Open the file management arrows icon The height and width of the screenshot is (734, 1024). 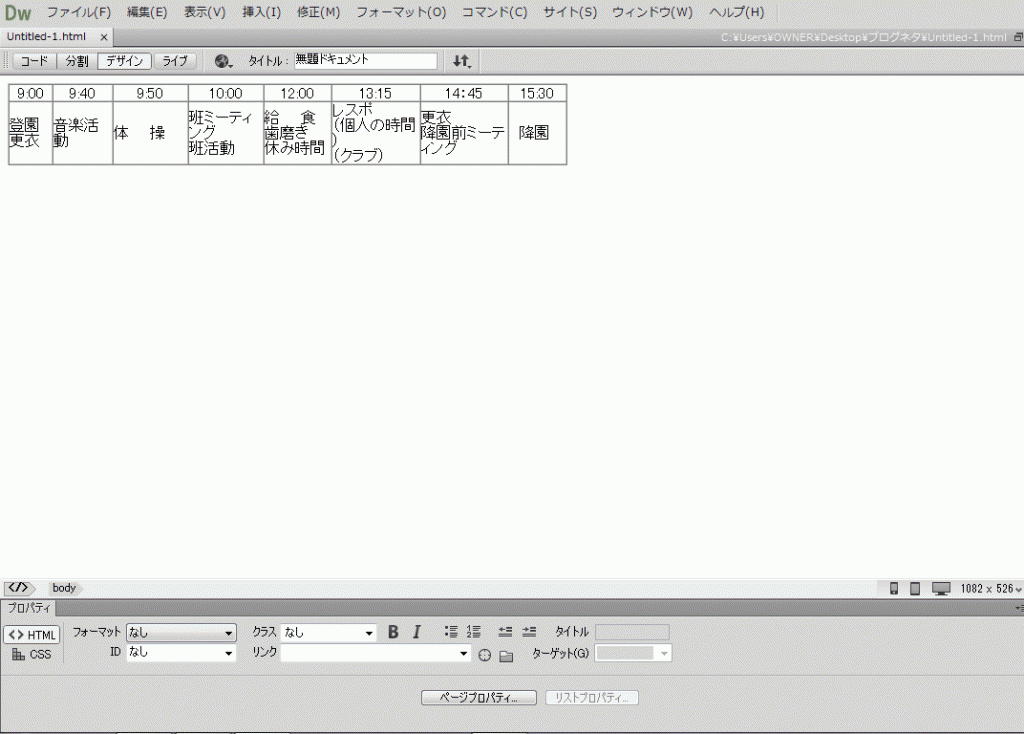pos(461,61)
